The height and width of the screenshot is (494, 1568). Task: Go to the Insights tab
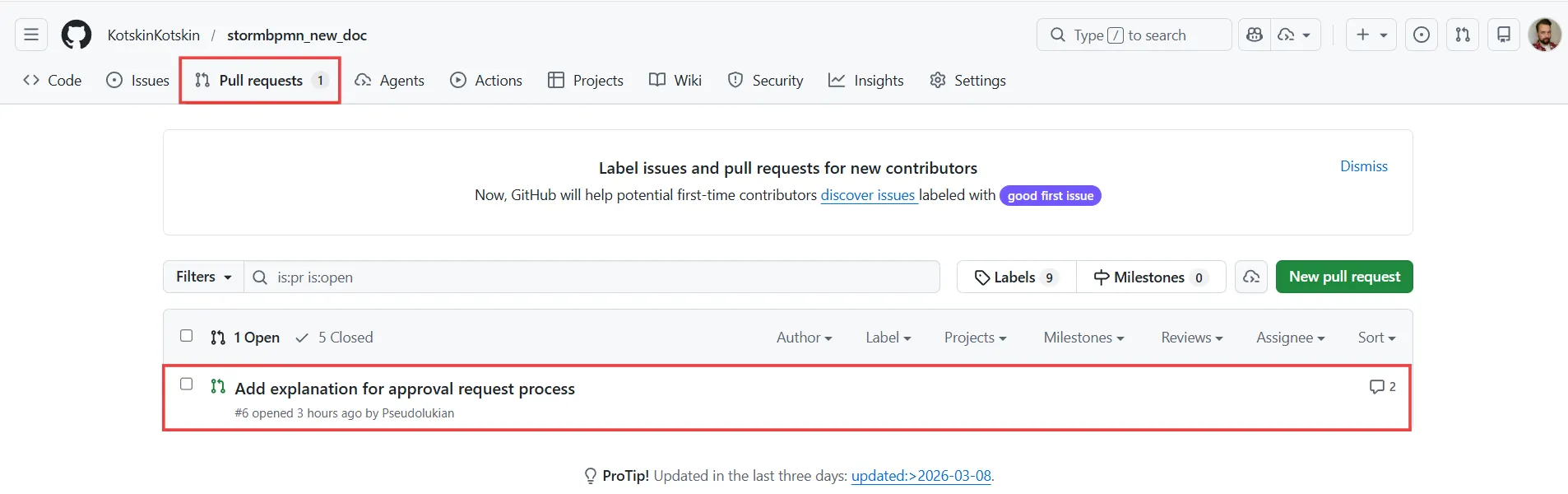pyautogui.click(x=866, y=81)
